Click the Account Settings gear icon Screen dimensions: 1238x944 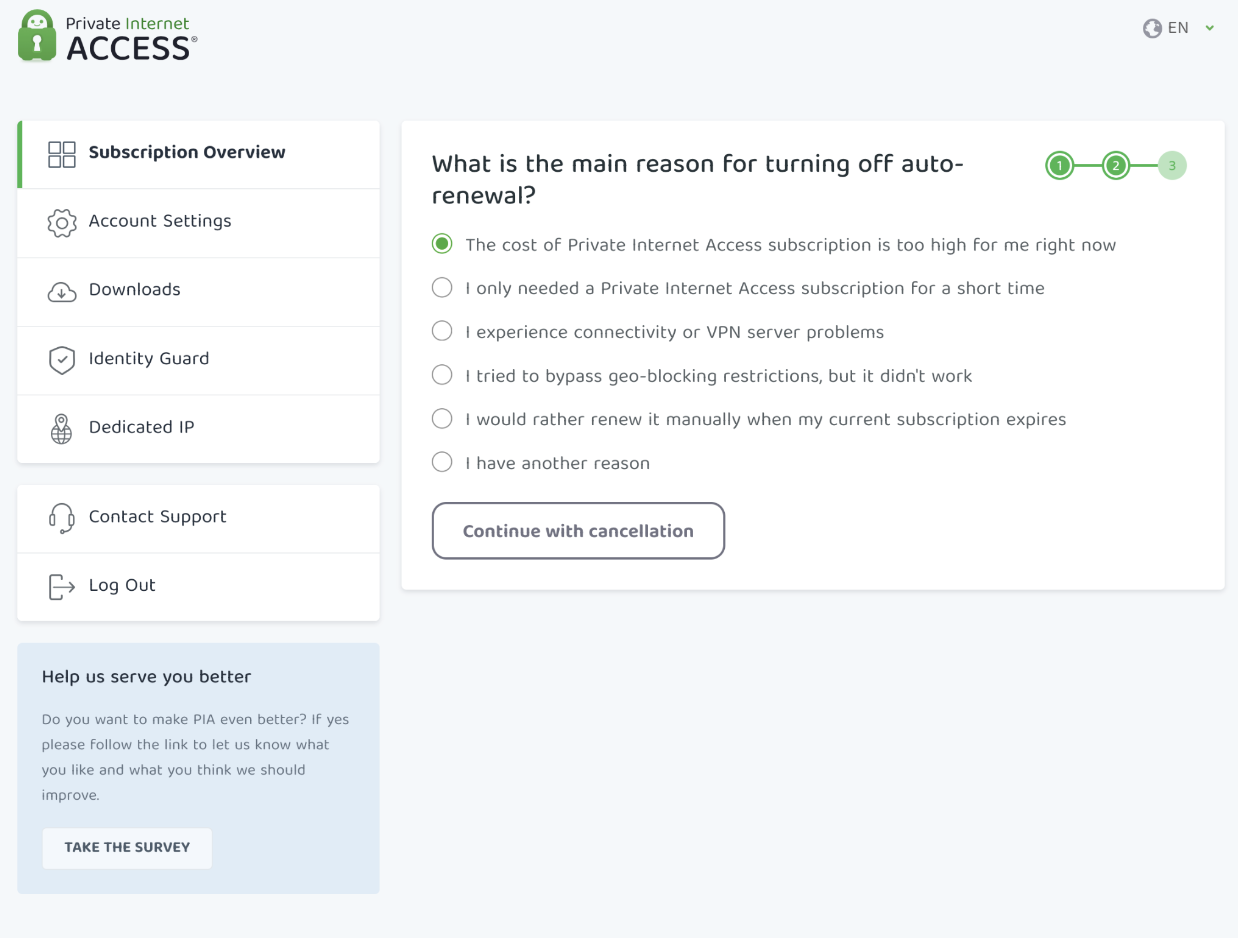tap(62, 223)
